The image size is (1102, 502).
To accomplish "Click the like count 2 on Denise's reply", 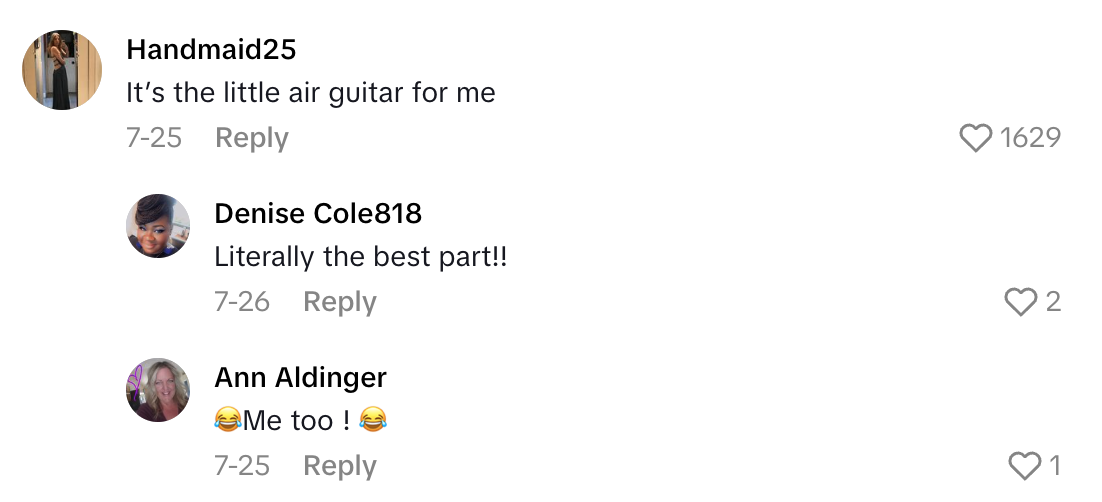I will [x=1053, y=302].
